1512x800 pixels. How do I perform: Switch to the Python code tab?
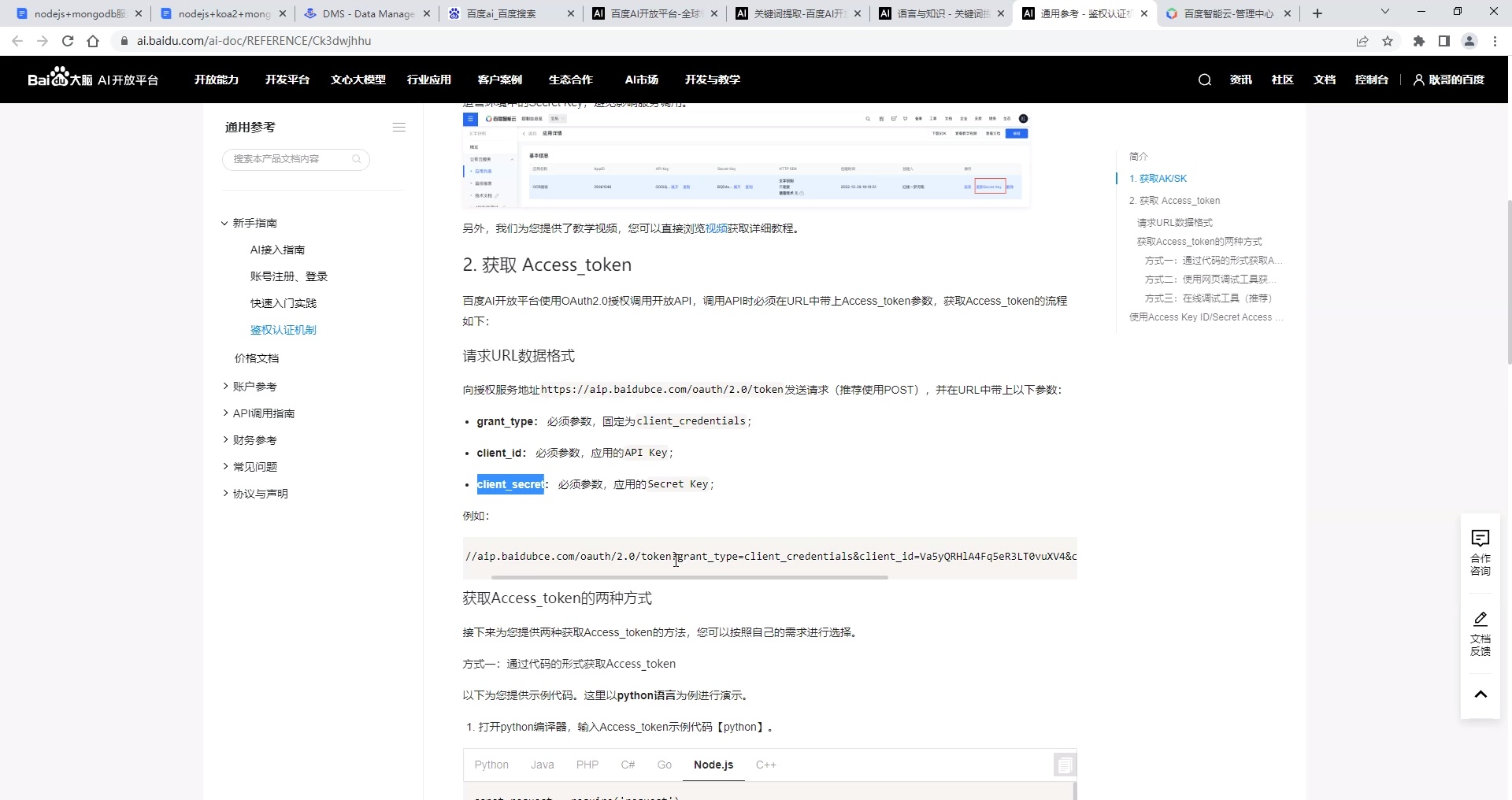point(491,764)
